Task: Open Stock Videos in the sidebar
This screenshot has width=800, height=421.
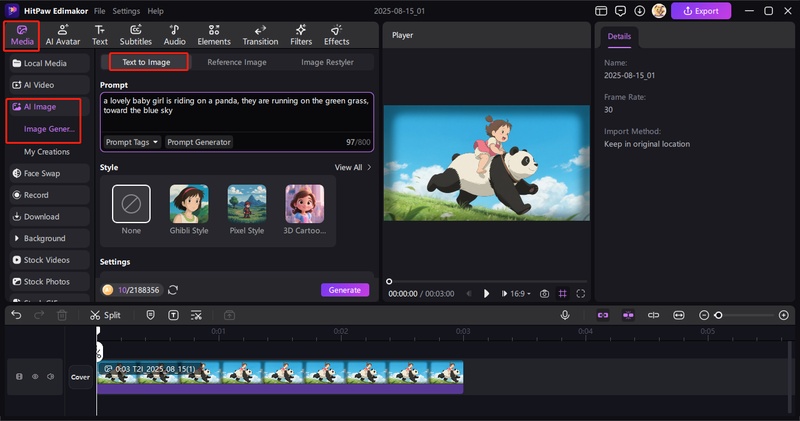Action: 49,260
